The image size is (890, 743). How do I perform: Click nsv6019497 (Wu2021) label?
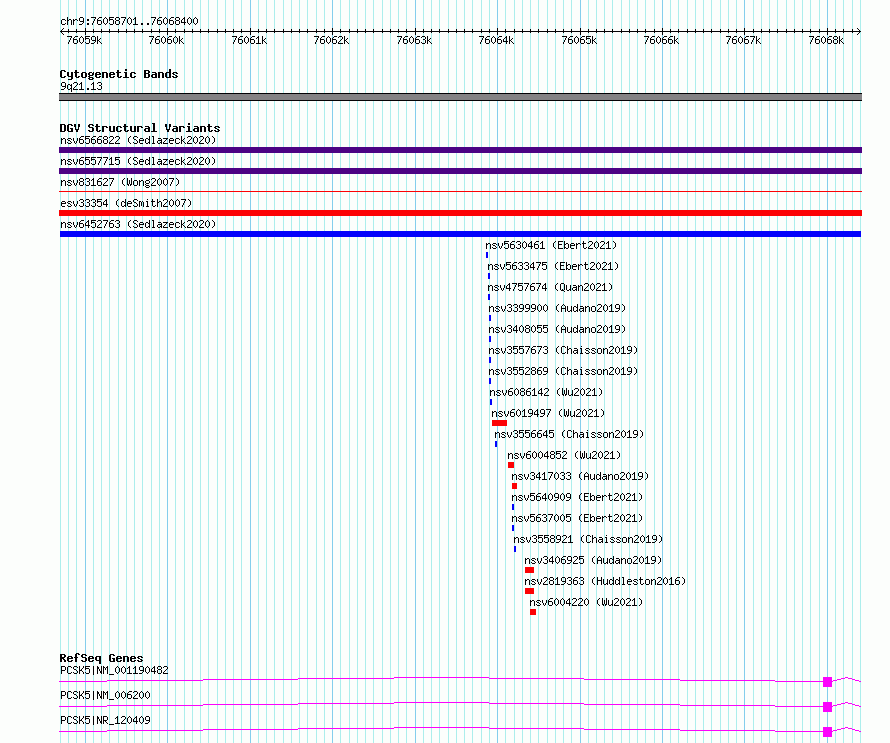coord(548,413)
